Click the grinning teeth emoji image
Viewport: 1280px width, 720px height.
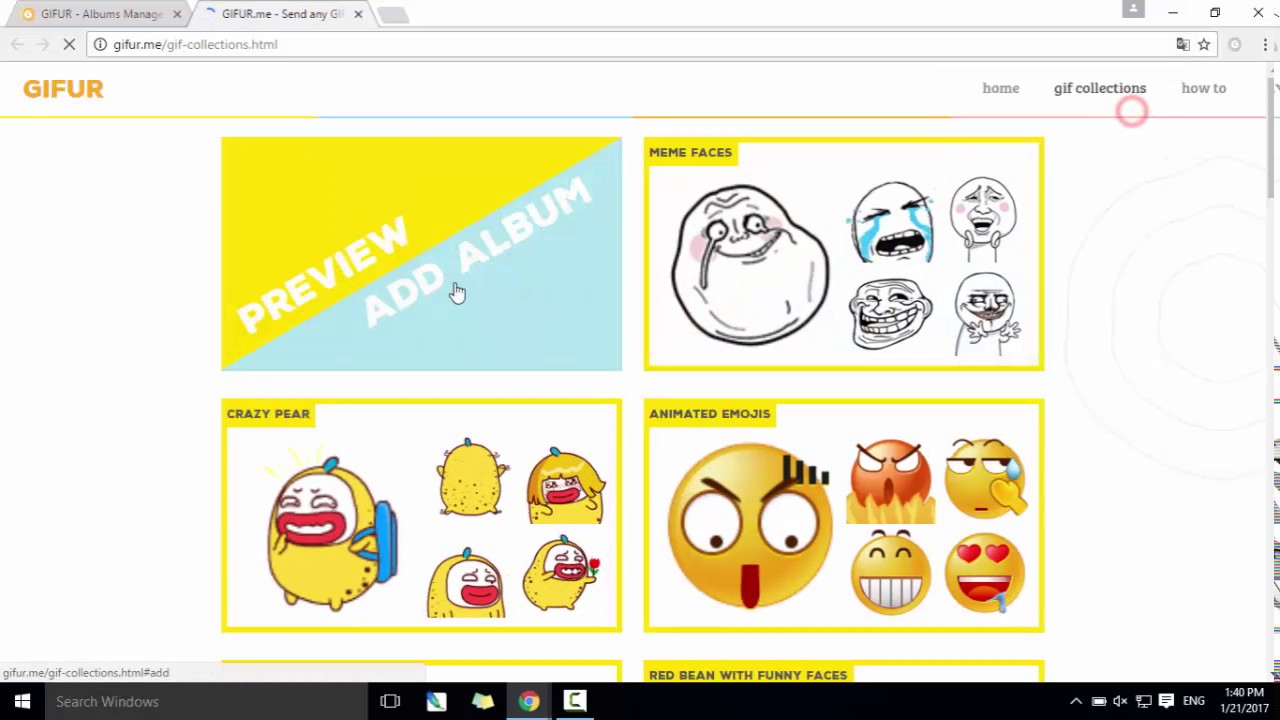(890, 571)
